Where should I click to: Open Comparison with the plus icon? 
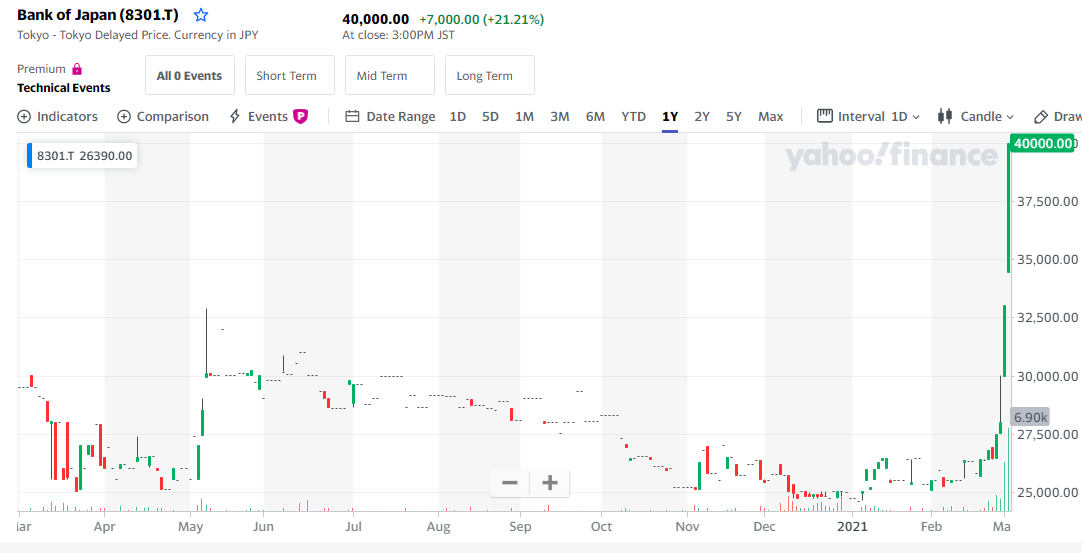point(124,117)
